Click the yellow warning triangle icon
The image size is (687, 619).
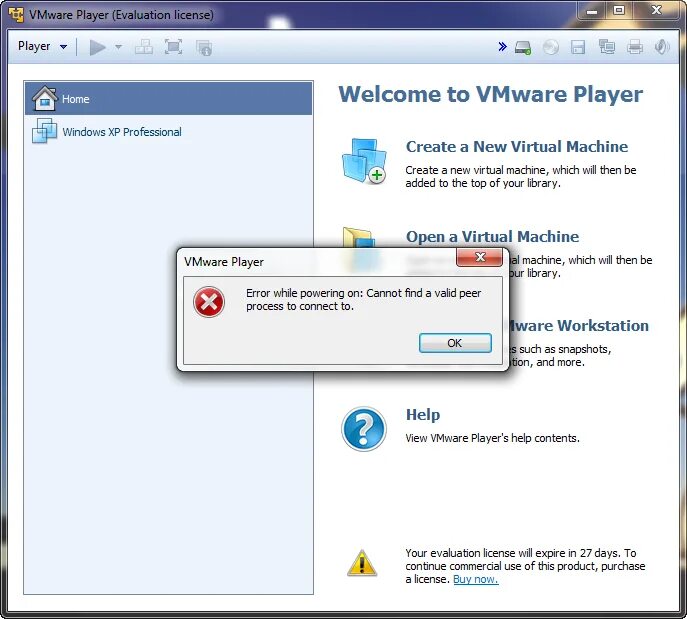[362, 563]
